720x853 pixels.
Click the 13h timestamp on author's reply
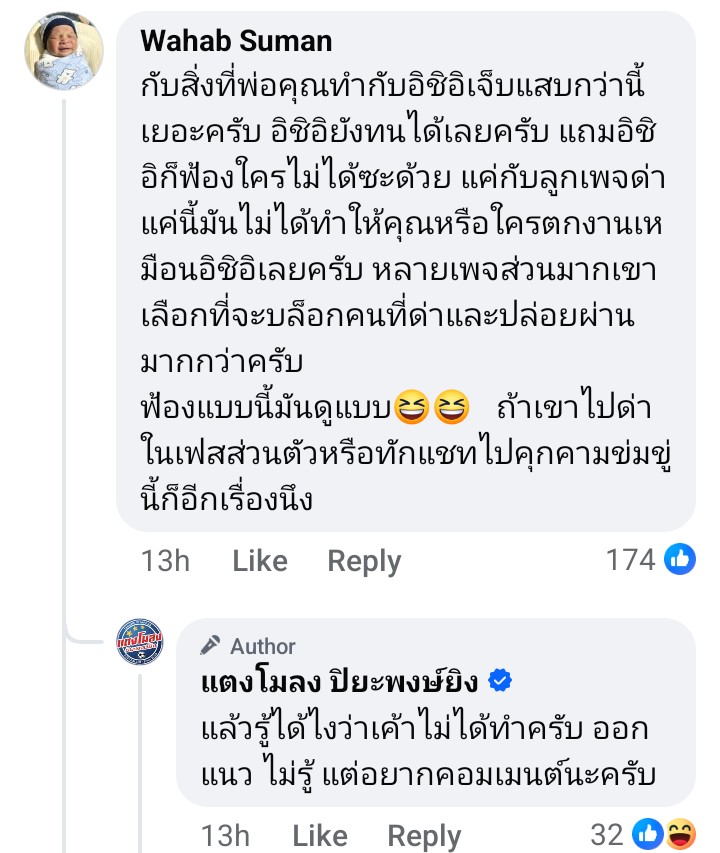[224, 835]
